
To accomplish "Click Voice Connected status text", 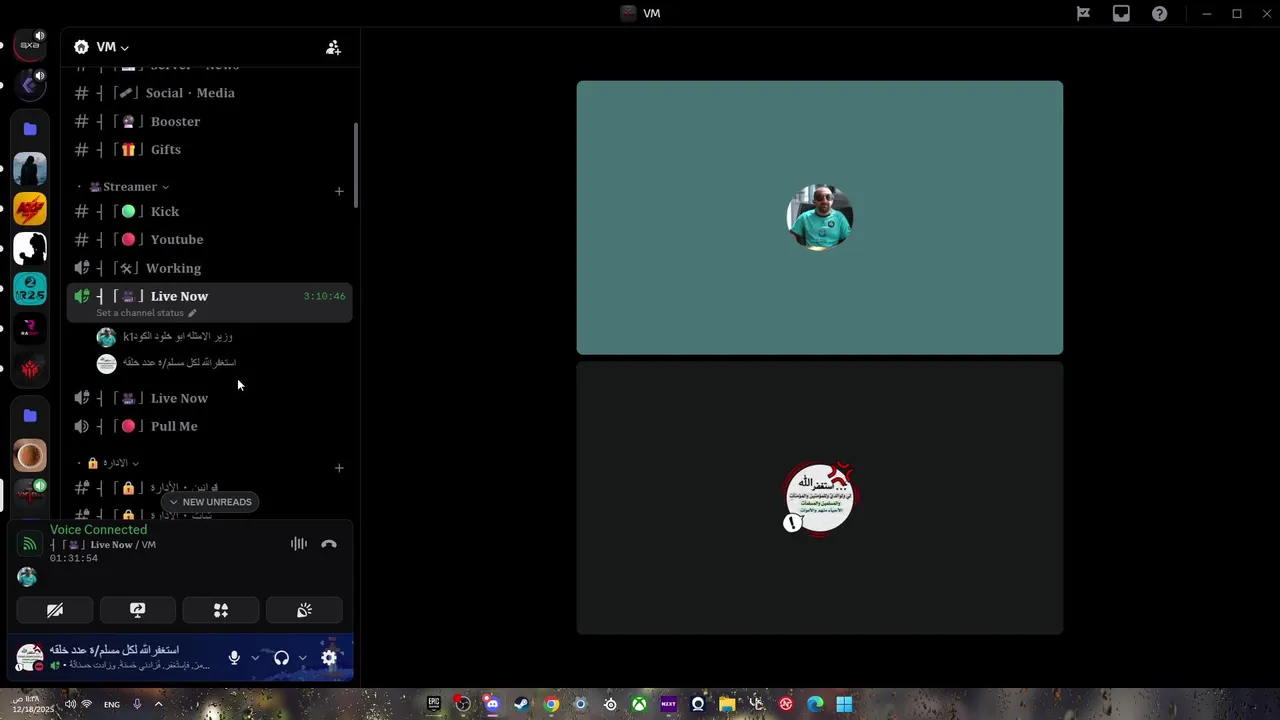I will click(98, 530).
